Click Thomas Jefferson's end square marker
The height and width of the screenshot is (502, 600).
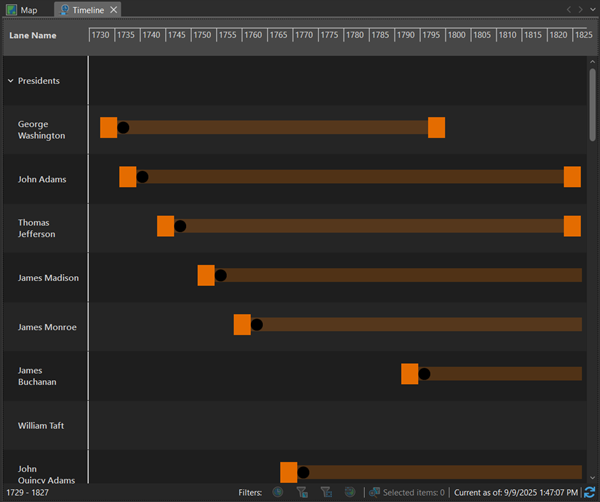[572, 226]
